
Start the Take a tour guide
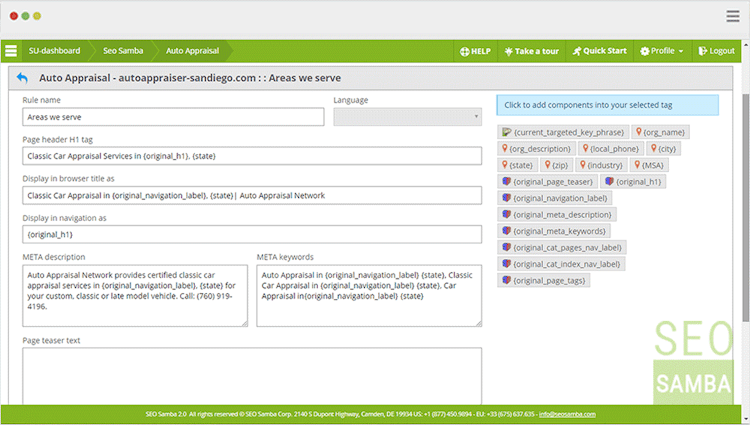(531, 51)
